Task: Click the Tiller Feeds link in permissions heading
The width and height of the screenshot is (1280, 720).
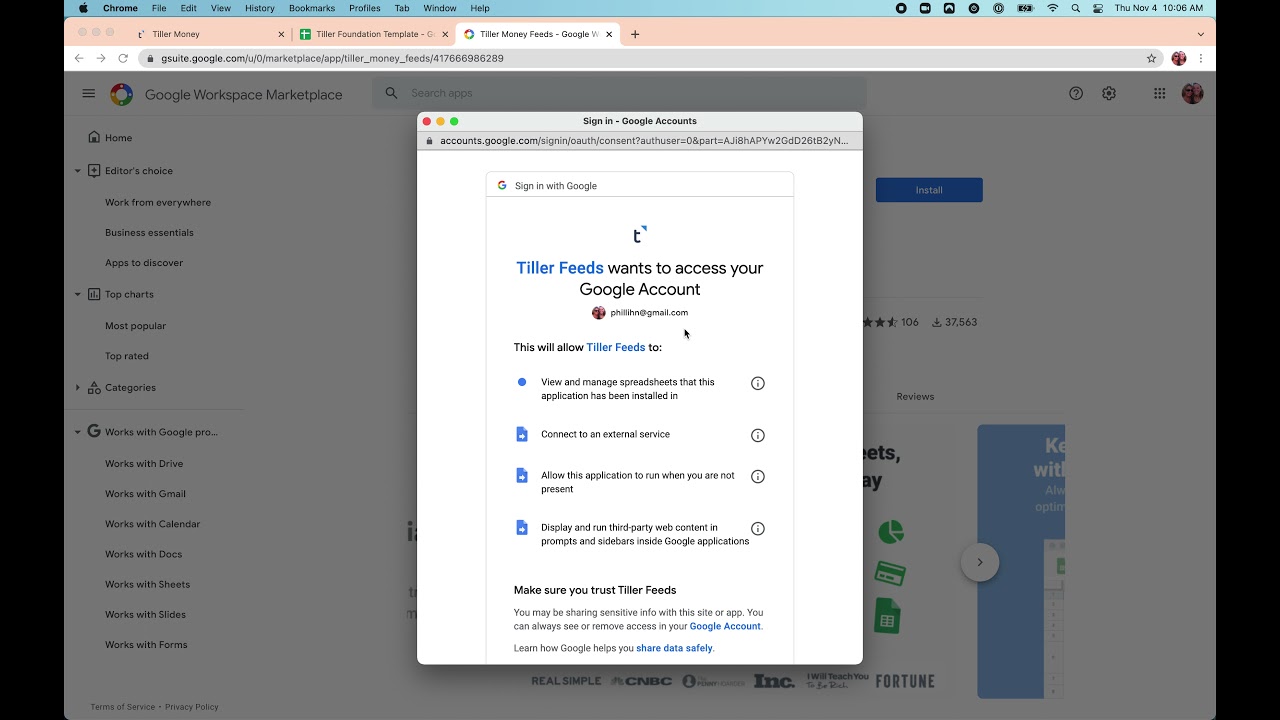Action: tap(615, 348)
